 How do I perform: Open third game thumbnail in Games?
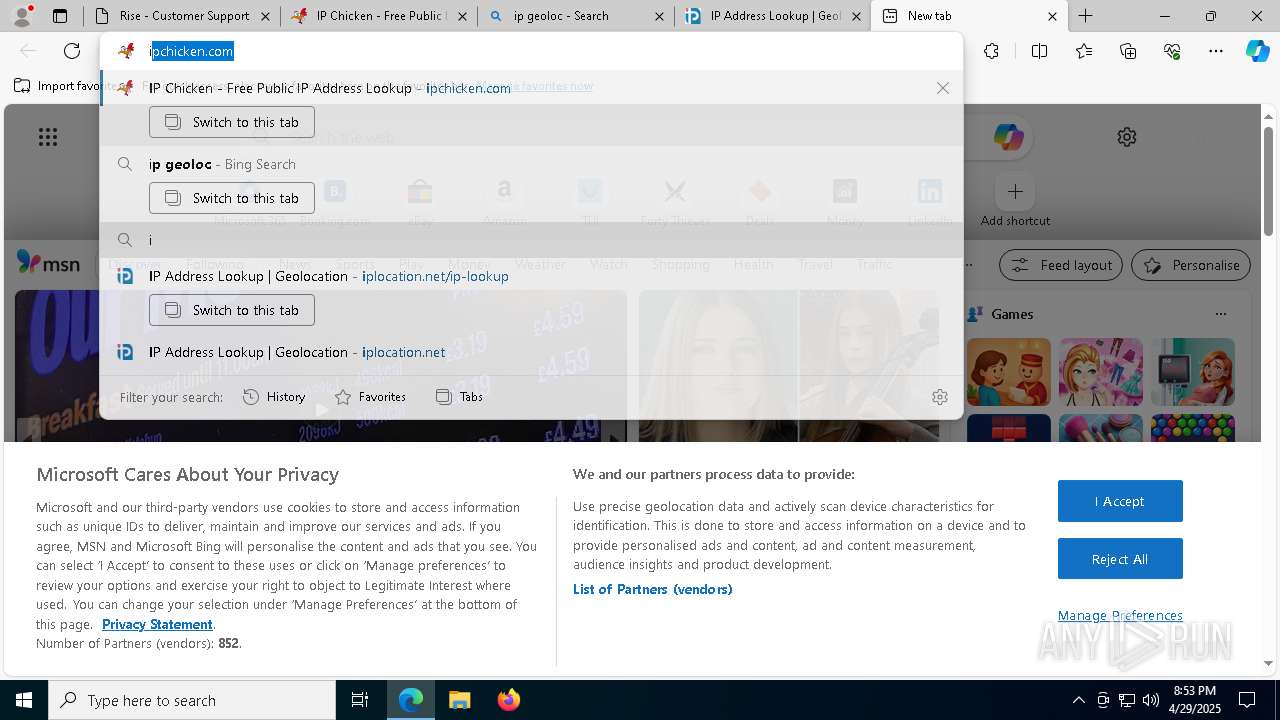coord(1193,372)
